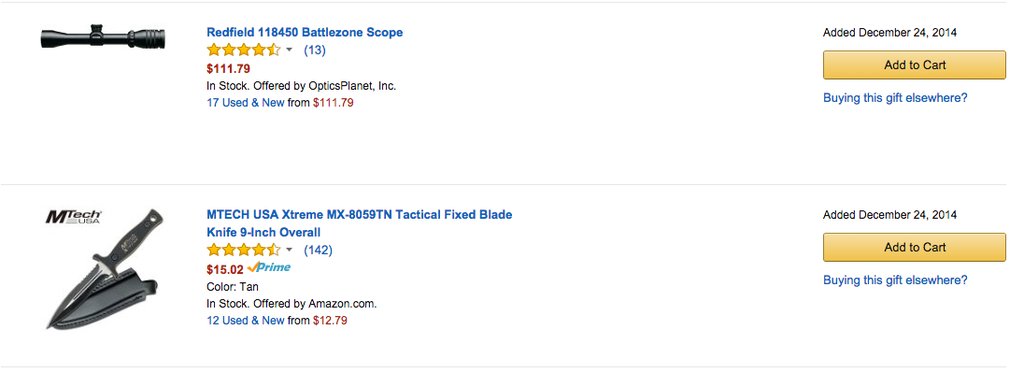Click the $111.79 scope price

click(228, 68)
